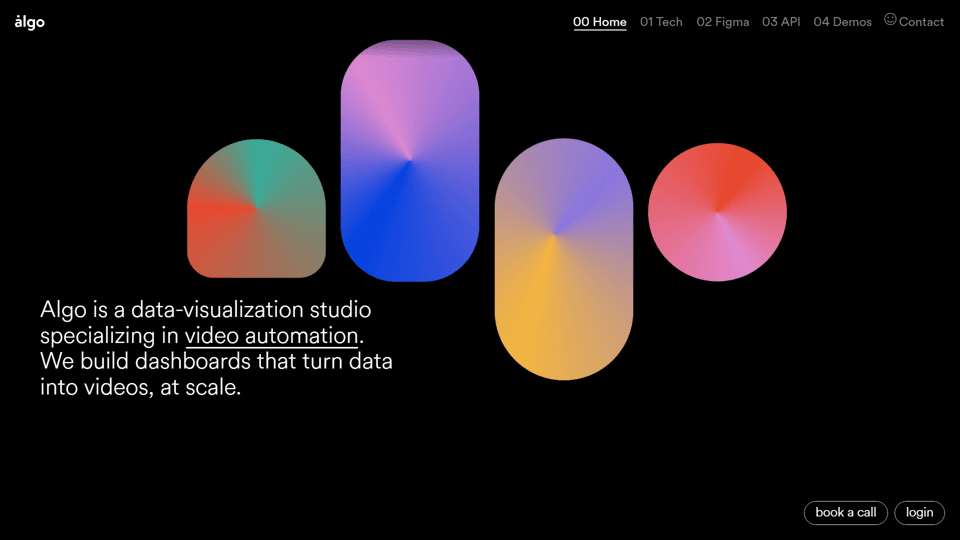Go to the 01 Tech page
Screen dimensions: 960x540
[661, 22]
